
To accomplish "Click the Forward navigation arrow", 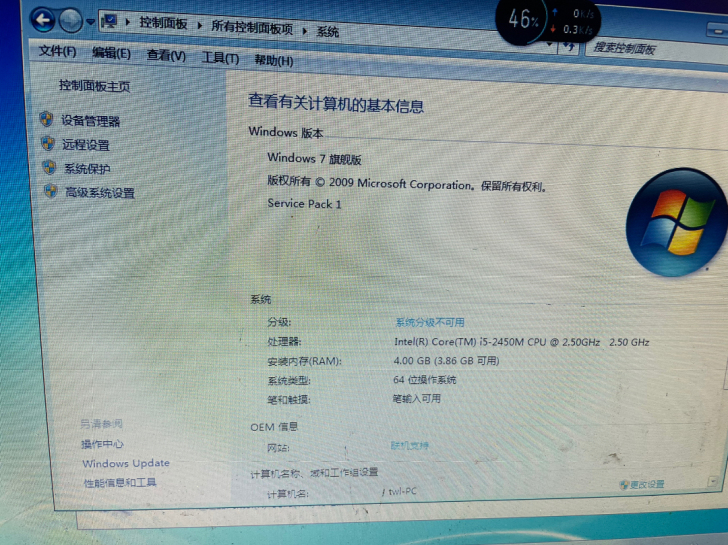I will tap(71, 21).
